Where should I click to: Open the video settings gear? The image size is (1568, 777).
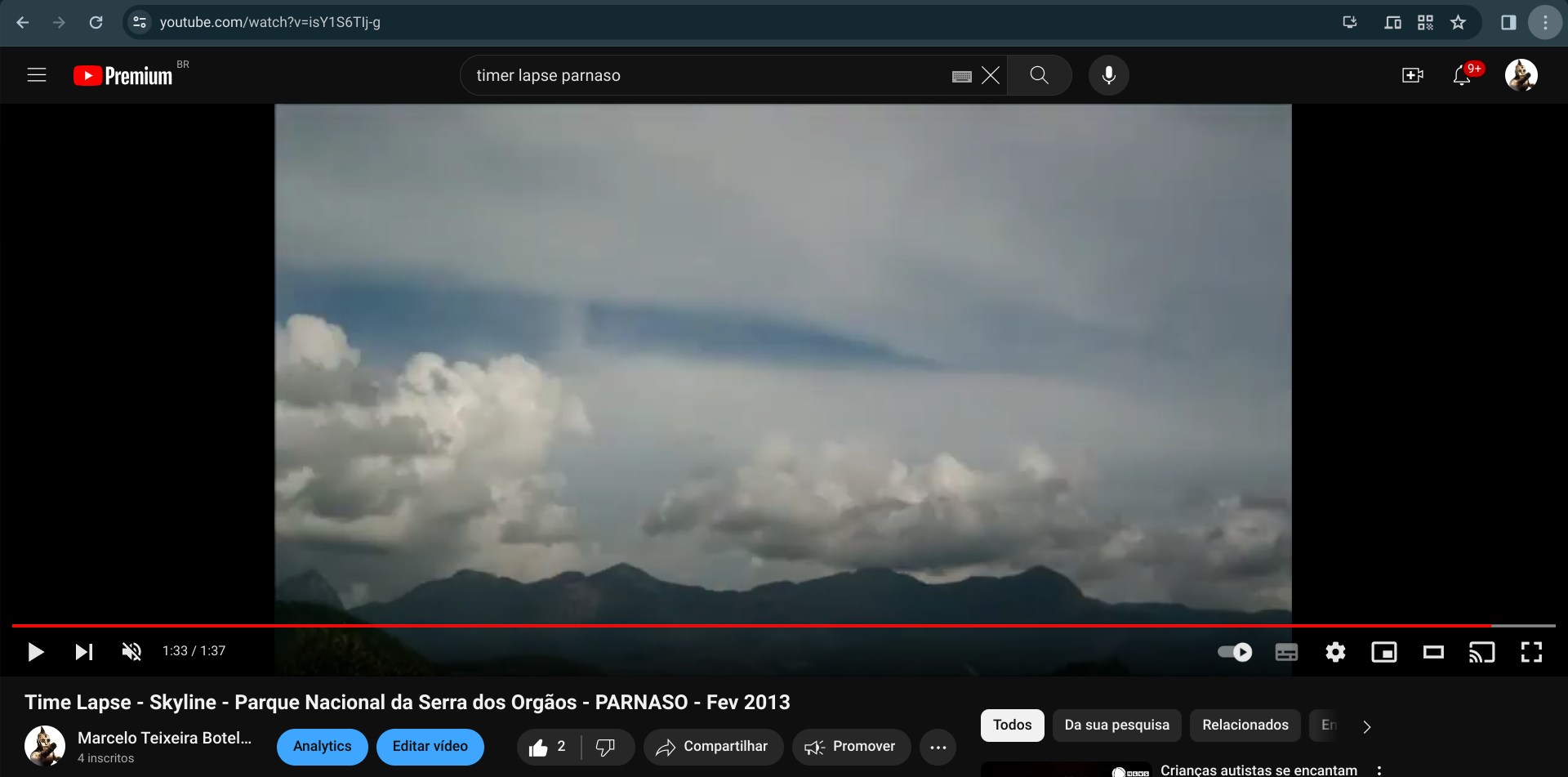(1335, 652)
